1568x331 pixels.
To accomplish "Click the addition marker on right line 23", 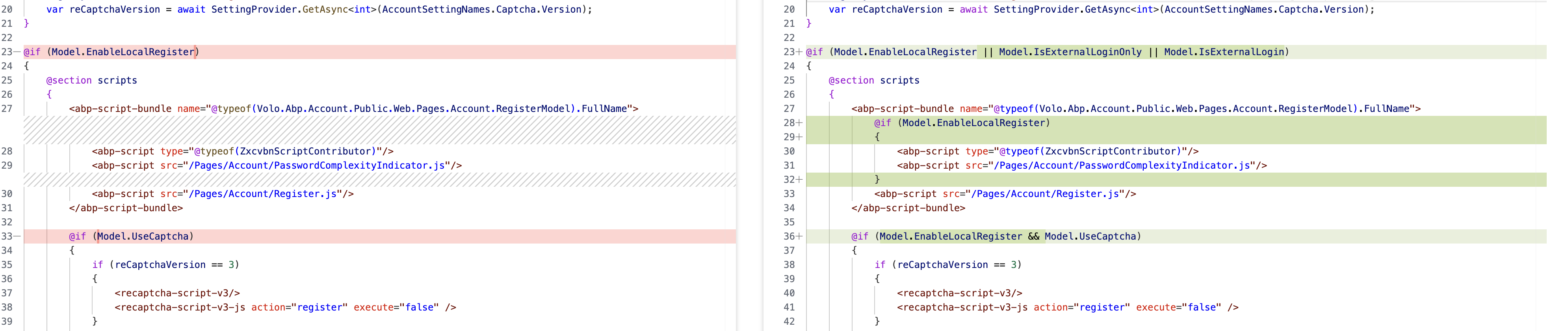I will [799, 52].
